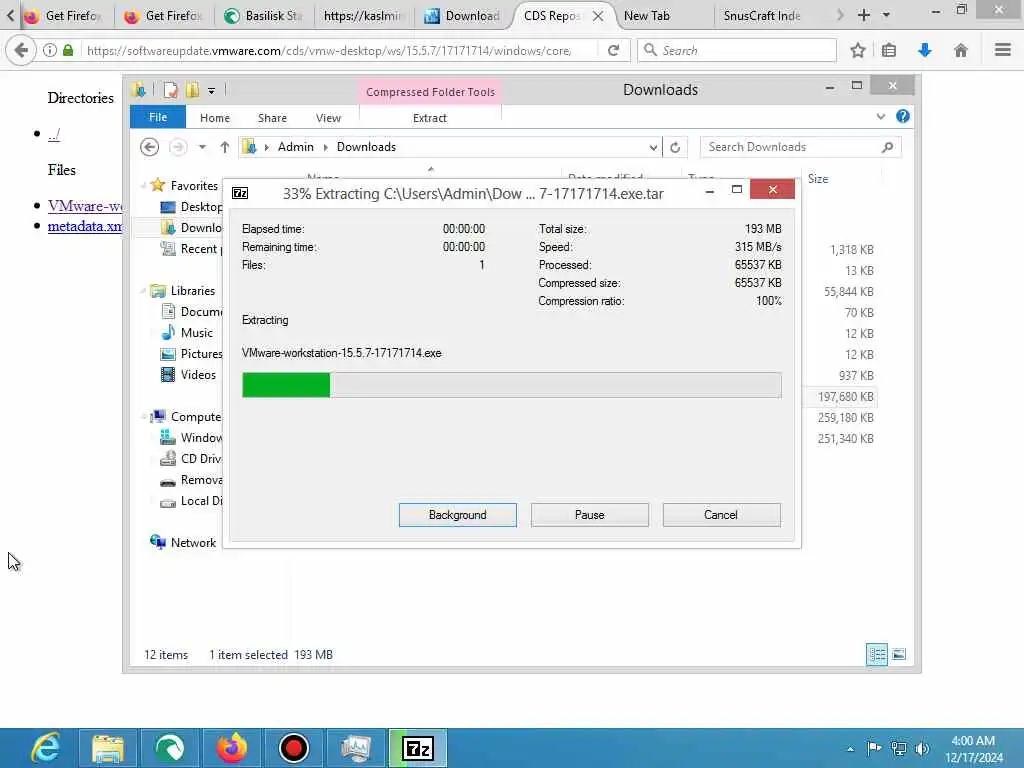This screenshot has height=768, width=1024.
Task: Click the Firefox Search box
Action: [737, 50]
